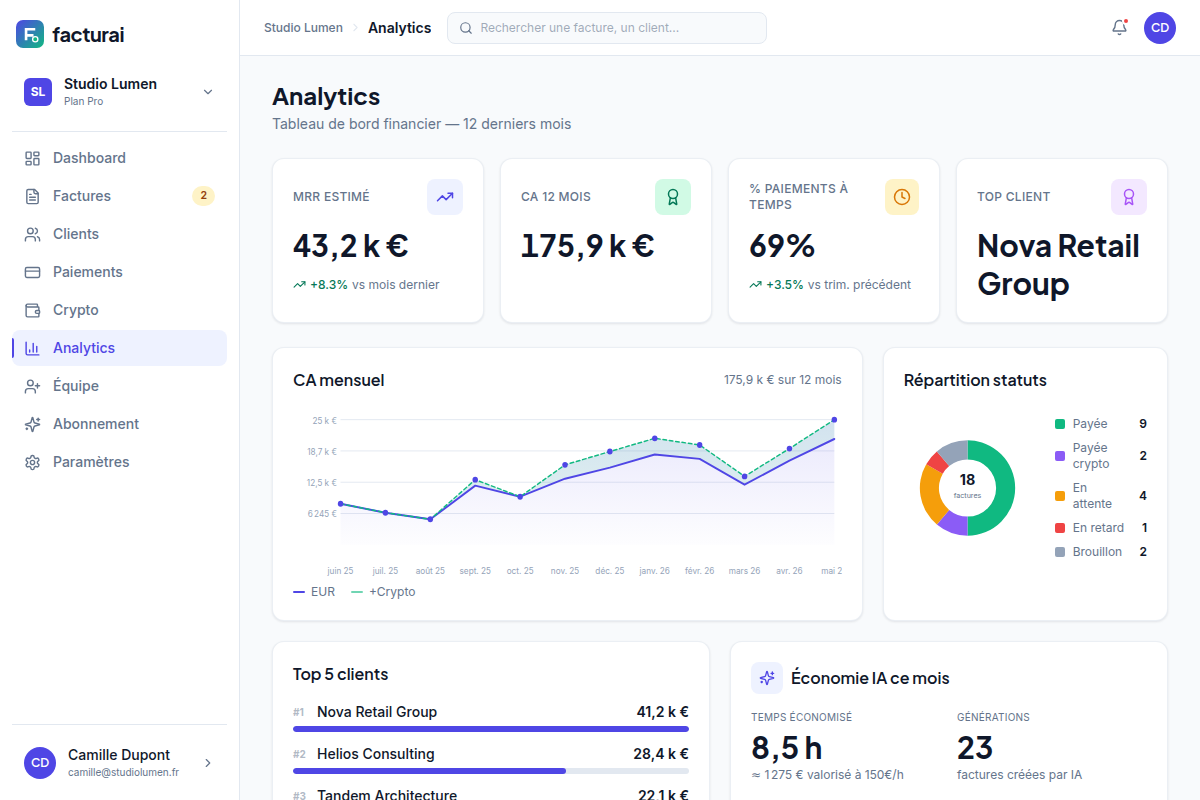Click the purple Payée crypto swatch
Viewport: 1200px width, 800px height.
pos(1060,456)
